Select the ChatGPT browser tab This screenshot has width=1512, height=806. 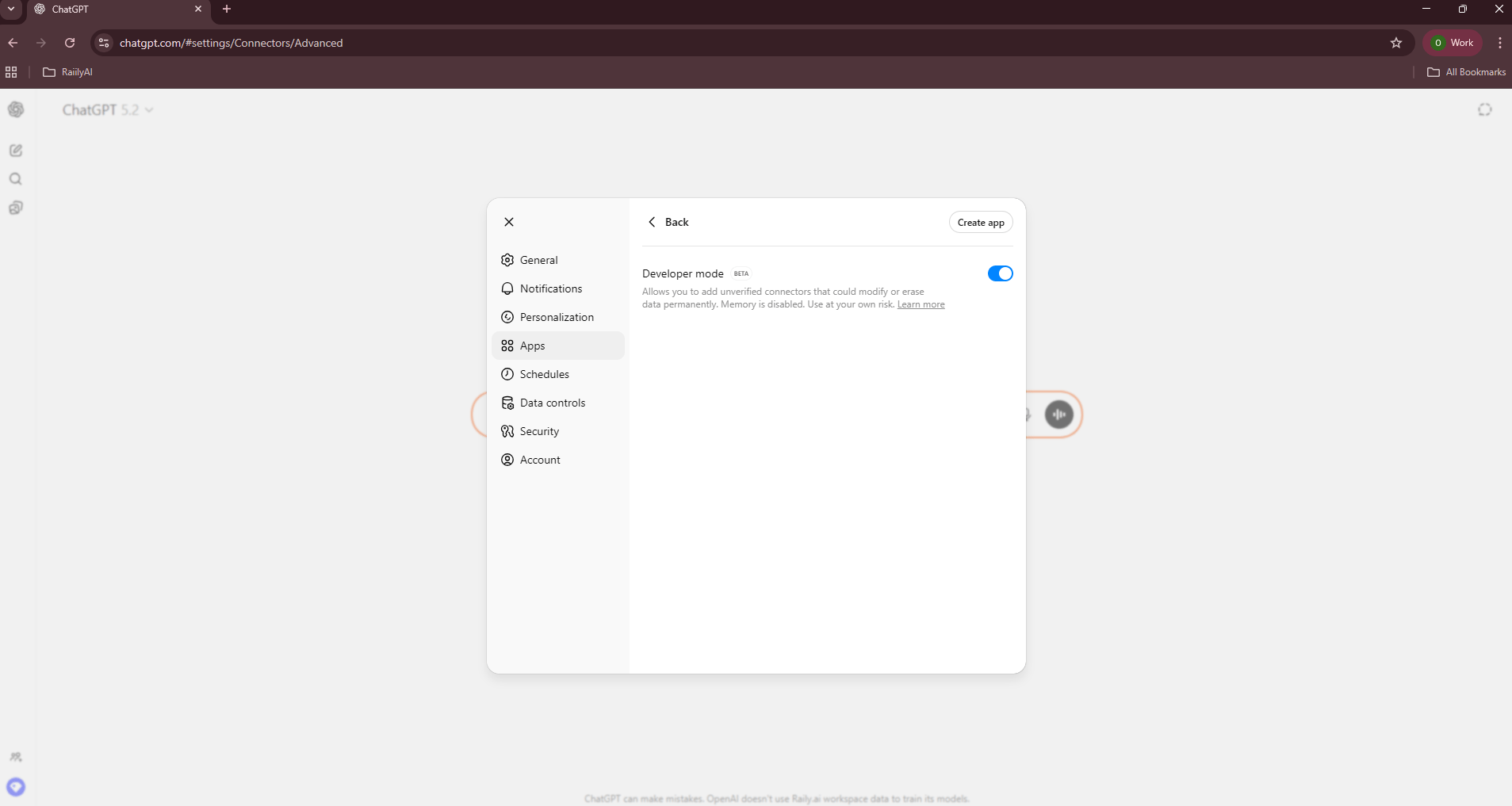(x=117, y=10)
